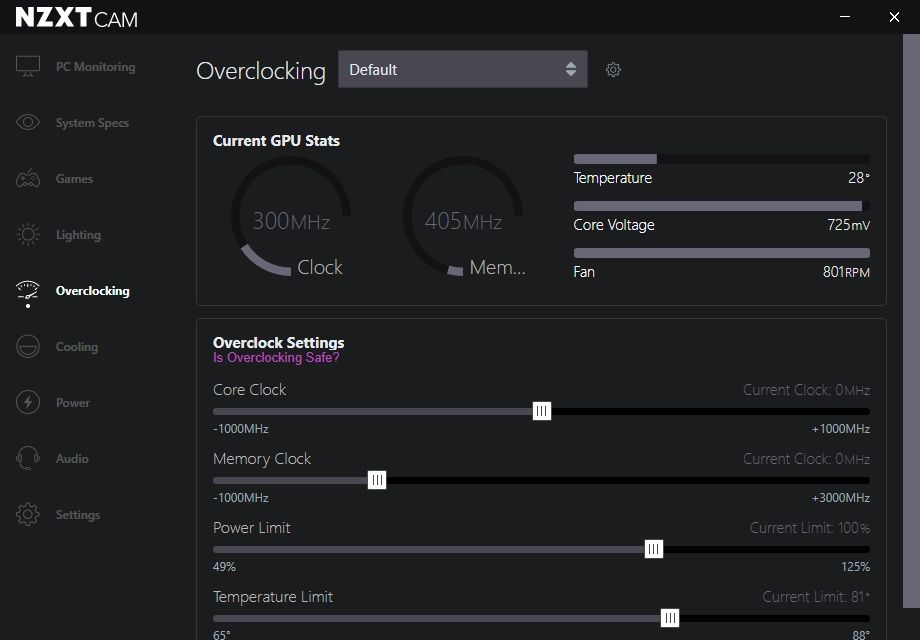Open the PC Monitoring section
920x640 pixels.
pos(96,67)
